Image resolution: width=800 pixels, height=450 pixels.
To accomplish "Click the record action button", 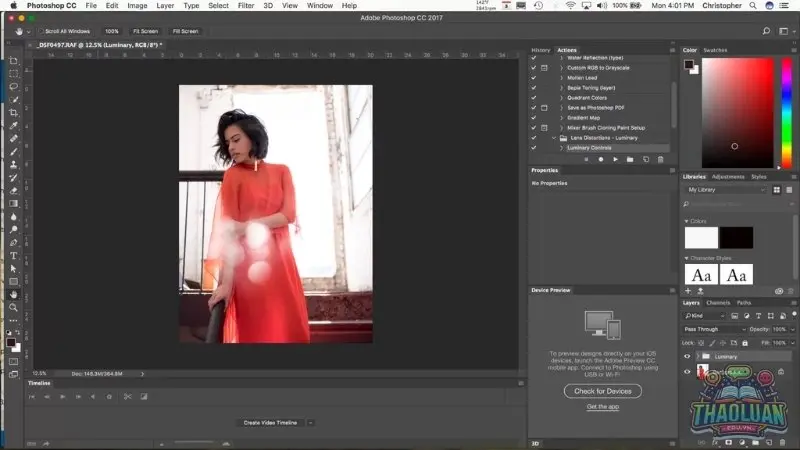I will click(601, 160).
